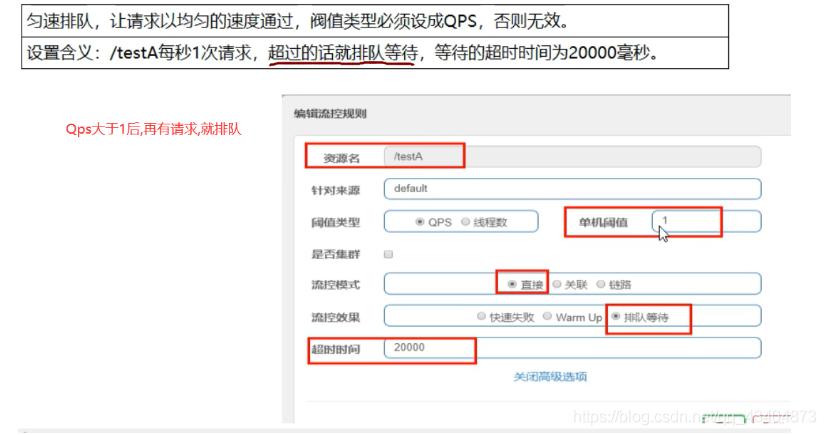Choose 链路 flow control mode
Screen dimensions: 826x435
tap(601, 284)
